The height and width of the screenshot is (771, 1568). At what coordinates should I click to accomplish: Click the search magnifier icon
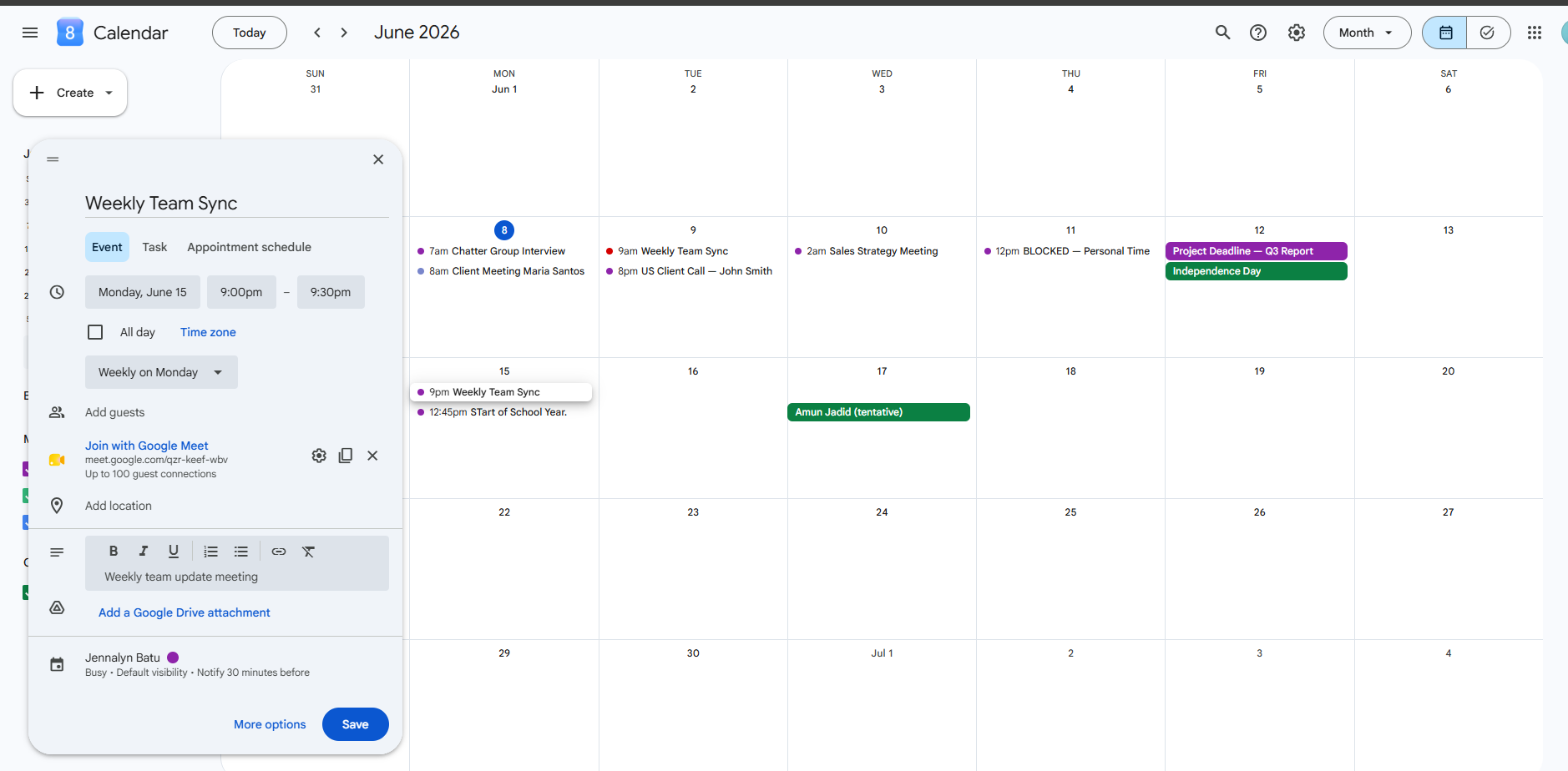click(x=1222, y=33)
